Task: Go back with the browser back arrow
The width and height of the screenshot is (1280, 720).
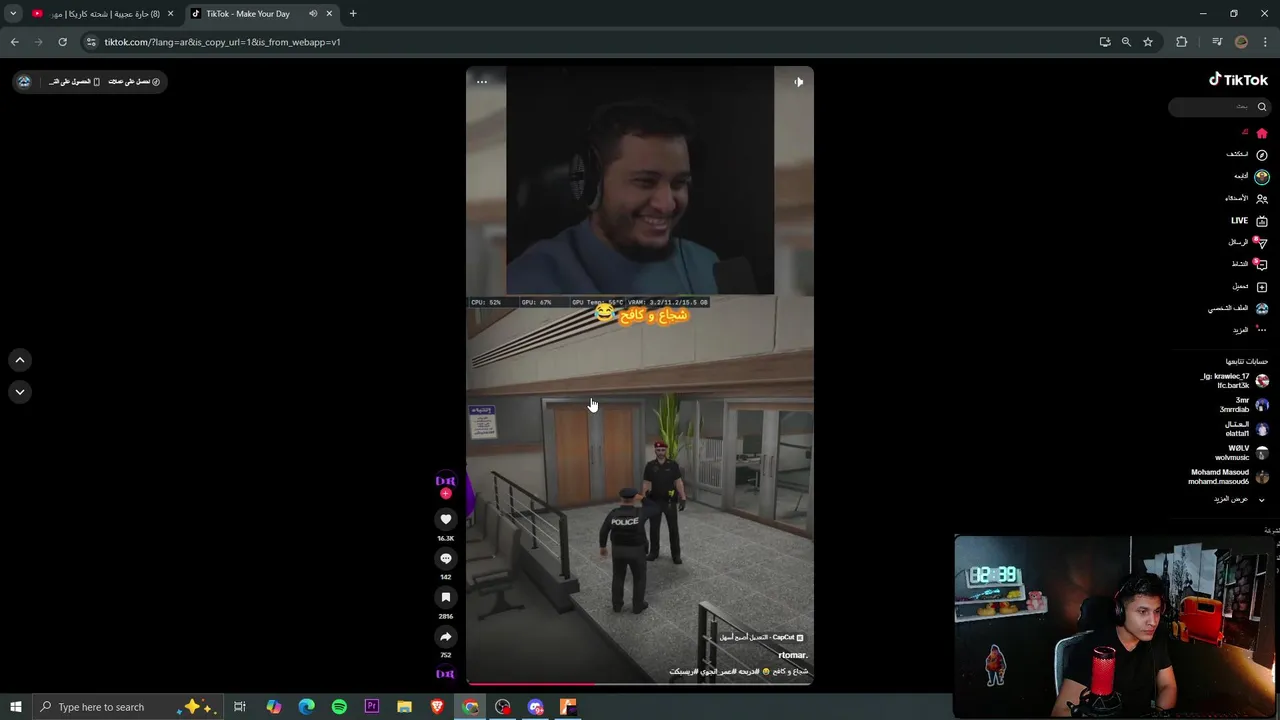Action: point(15,42)
